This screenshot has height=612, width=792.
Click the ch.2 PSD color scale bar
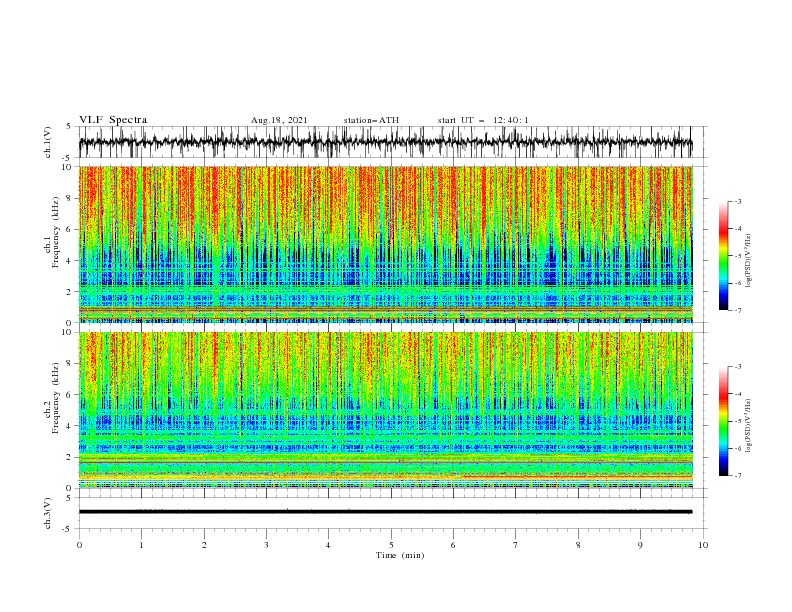(x=723, y=421)
